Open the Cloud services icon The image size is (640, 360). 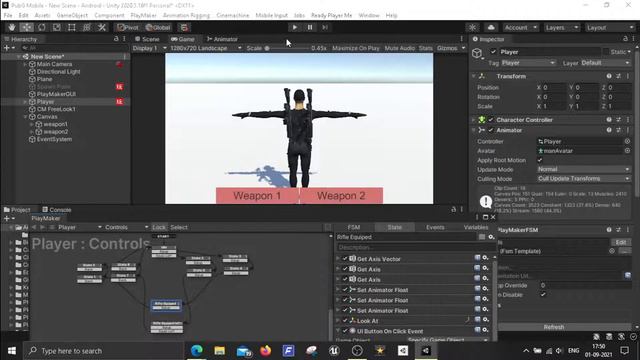491,27
